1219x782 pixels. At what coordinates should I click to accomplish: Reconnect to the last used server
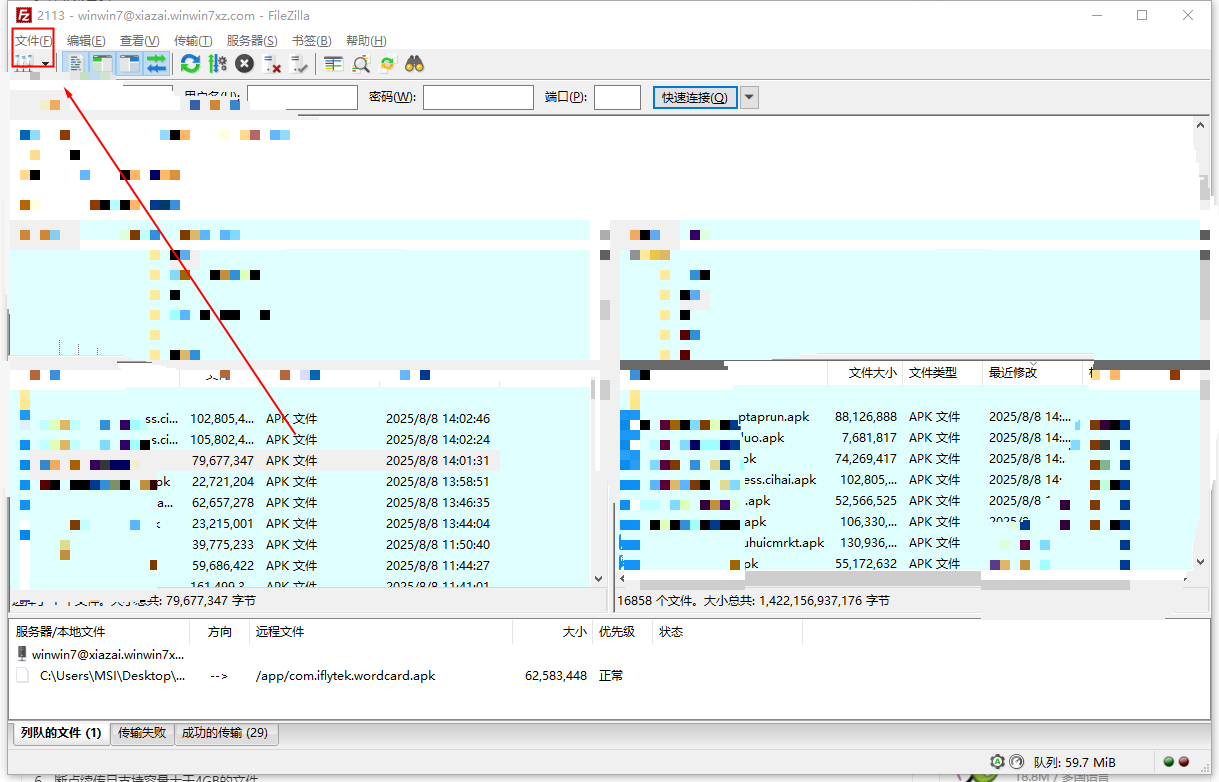pyautogui.click(x=297, y=63)
